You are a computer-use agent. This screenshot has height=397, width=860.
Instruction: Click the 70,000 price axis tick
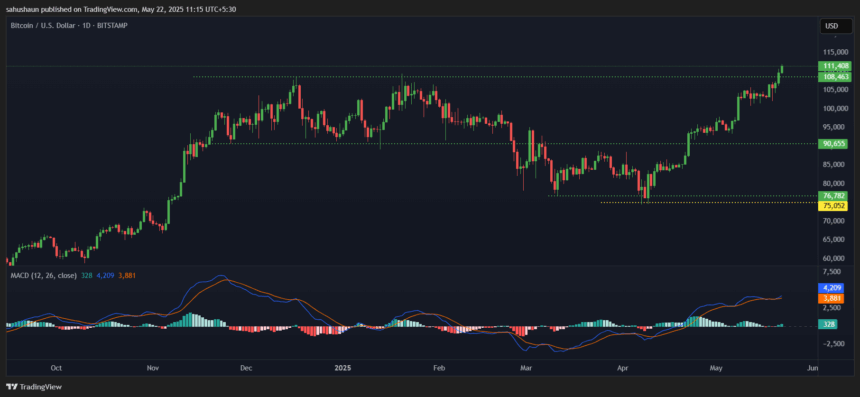pyautogui.click(x=833, y=221)
